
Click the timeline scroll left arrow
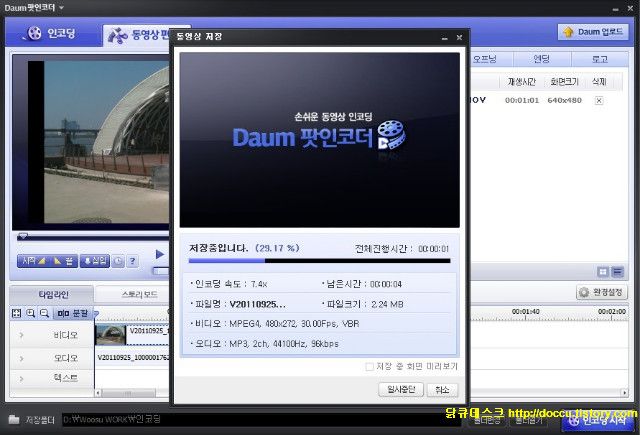98,393
